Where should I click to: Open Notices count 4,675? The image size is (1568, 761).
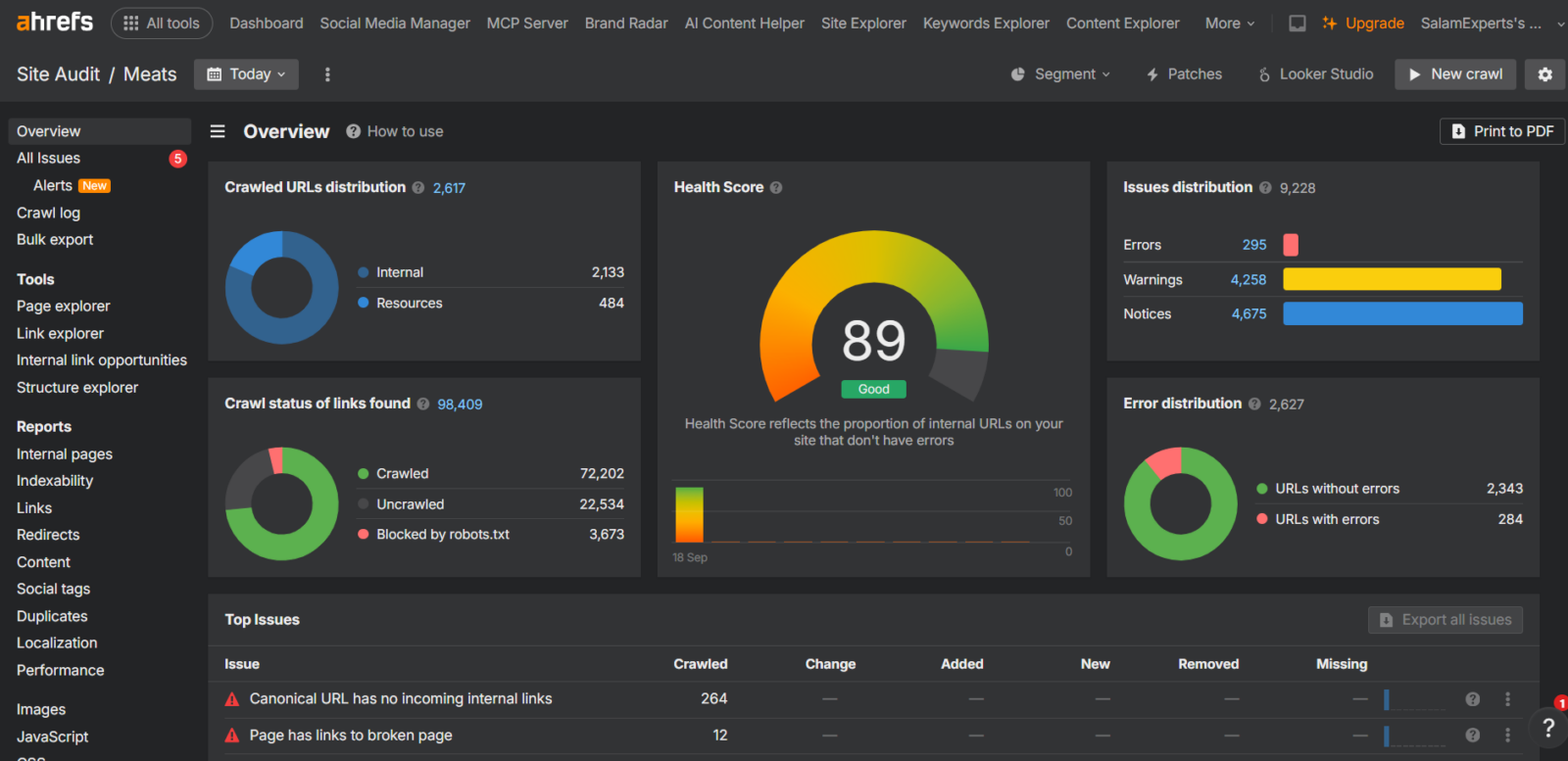1249,314
